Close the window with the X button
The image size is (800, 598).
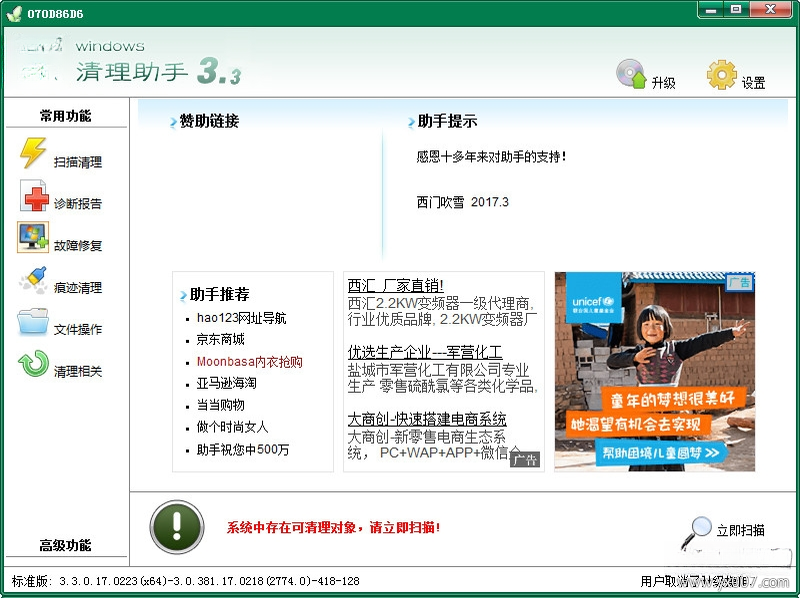pos(770,10)
